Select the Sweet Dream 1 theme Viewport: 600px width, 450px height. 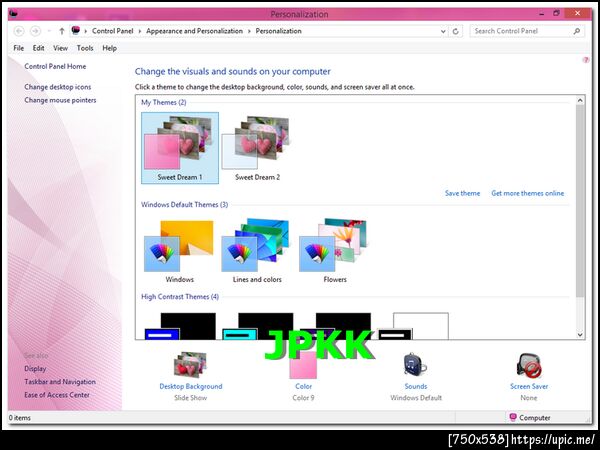pyautogui.click(x=180, y=148)
